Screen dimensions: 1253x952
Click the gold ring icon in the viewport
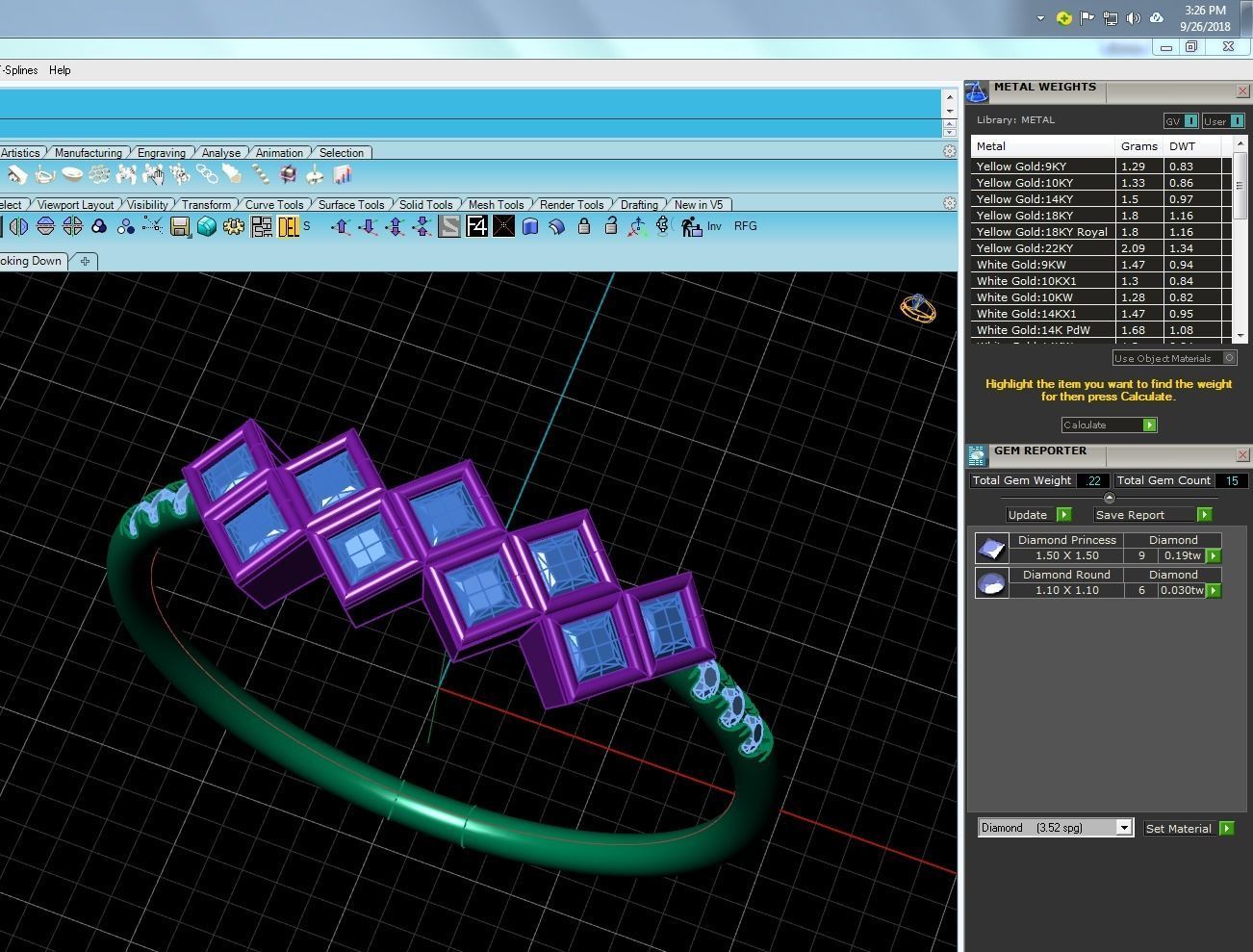click(x=917, y=308)
